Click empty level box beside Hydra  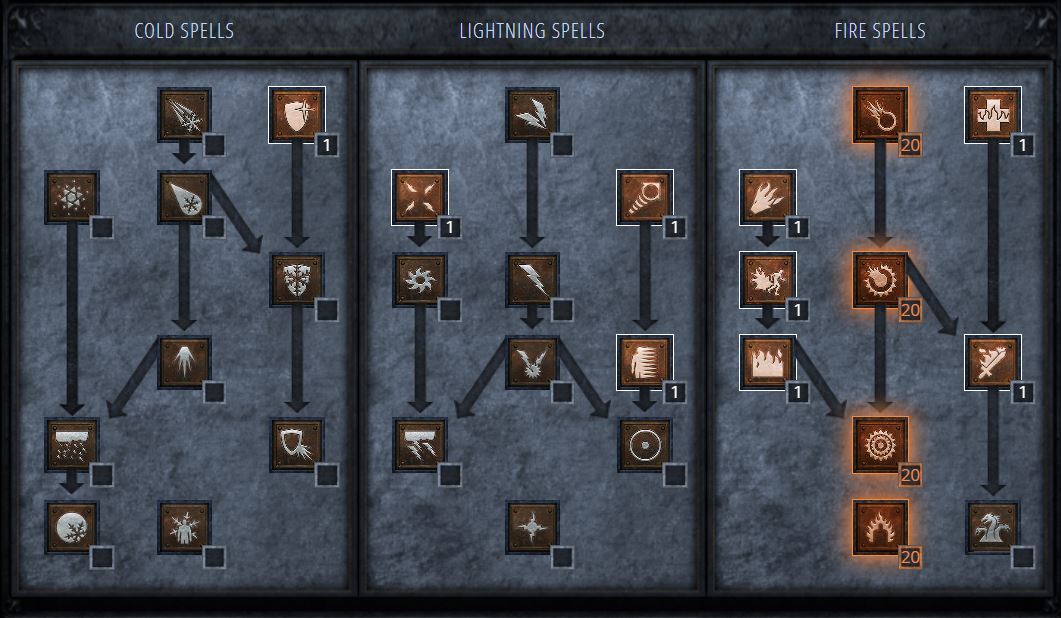[1022, 558]
